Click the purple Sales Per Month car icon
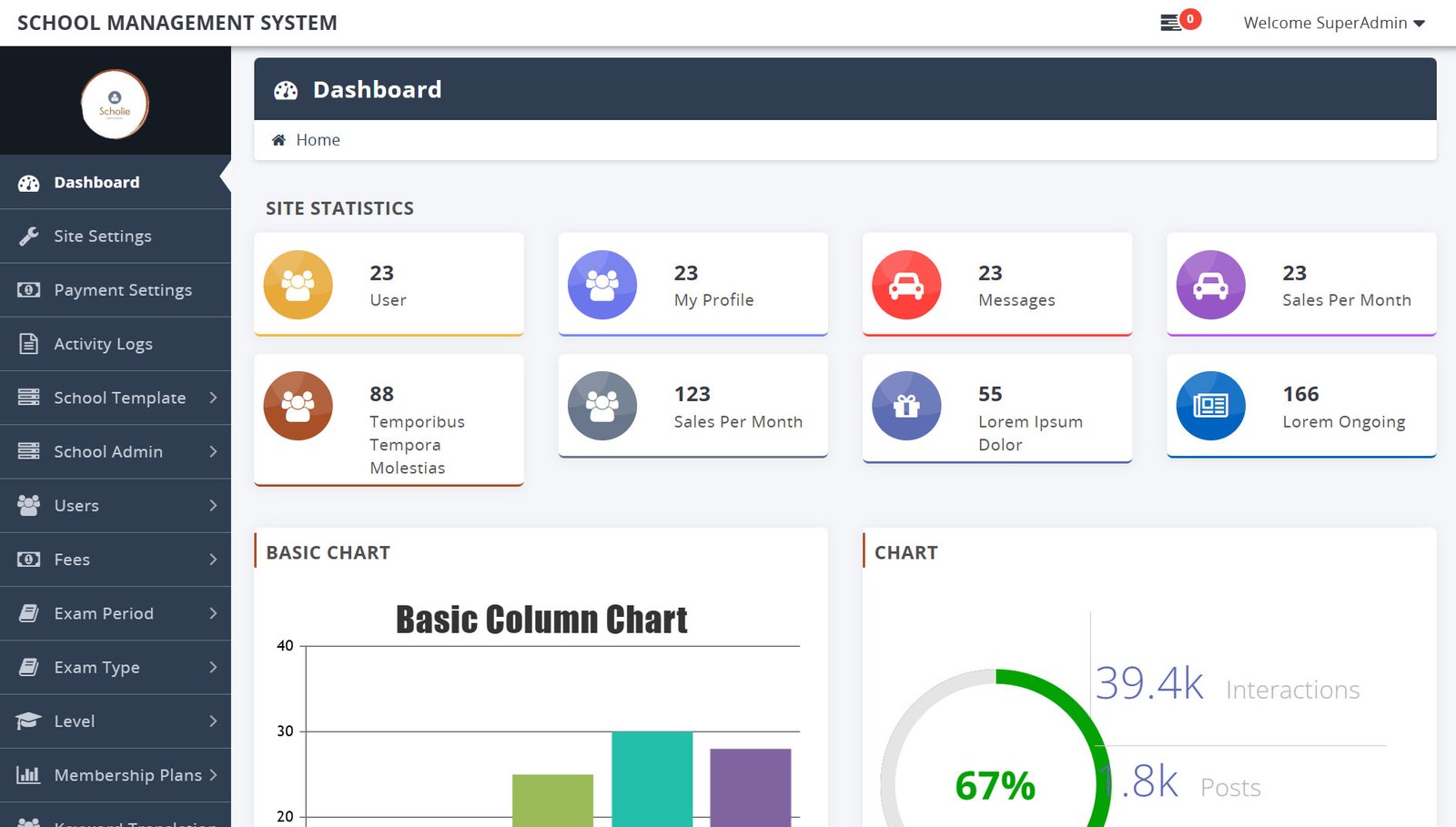1456x827 pixels. pyautogui.click(x=1211, y=285)
